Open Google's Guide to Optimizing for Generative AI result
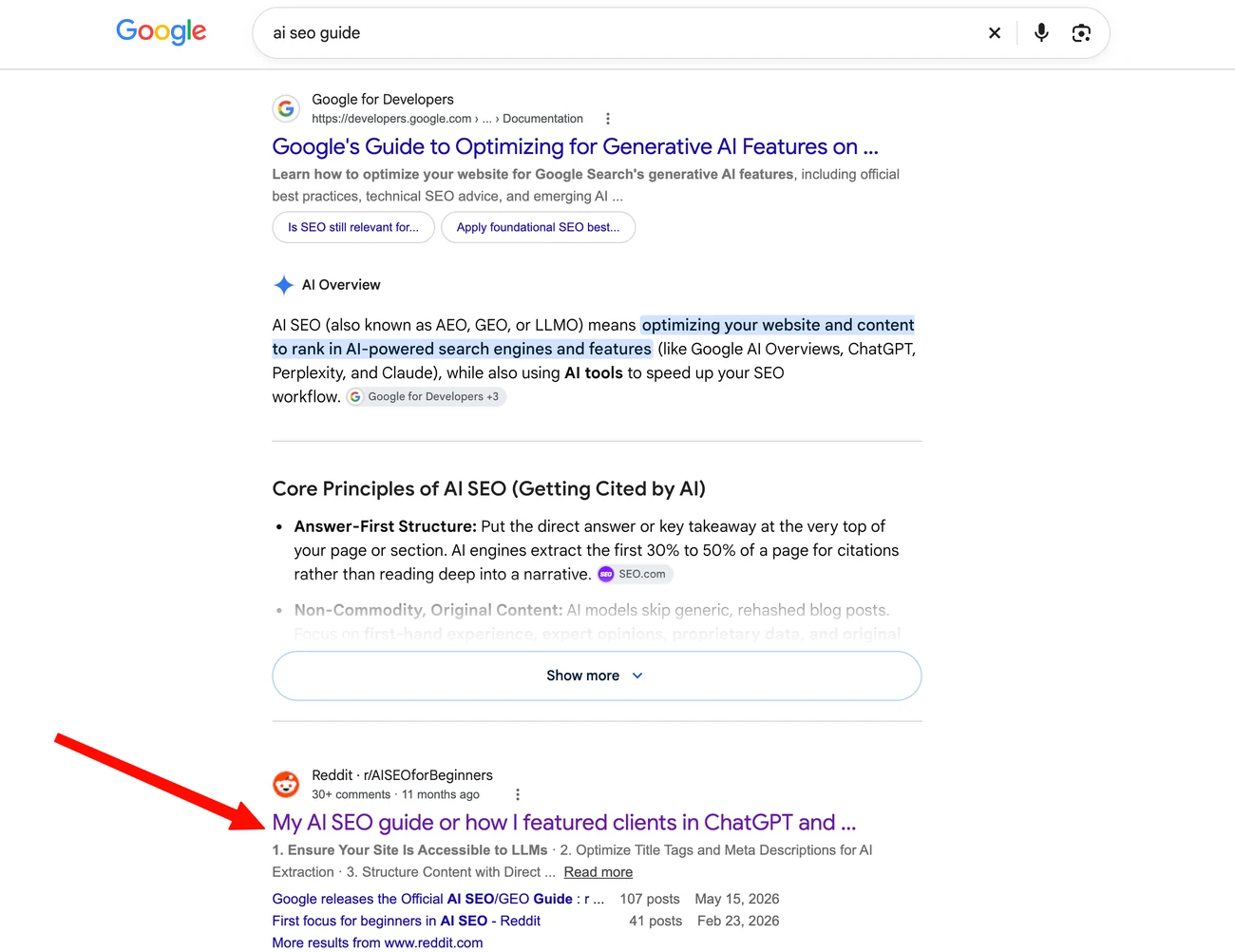This screenshot has width=1235, height=952. 575,146
